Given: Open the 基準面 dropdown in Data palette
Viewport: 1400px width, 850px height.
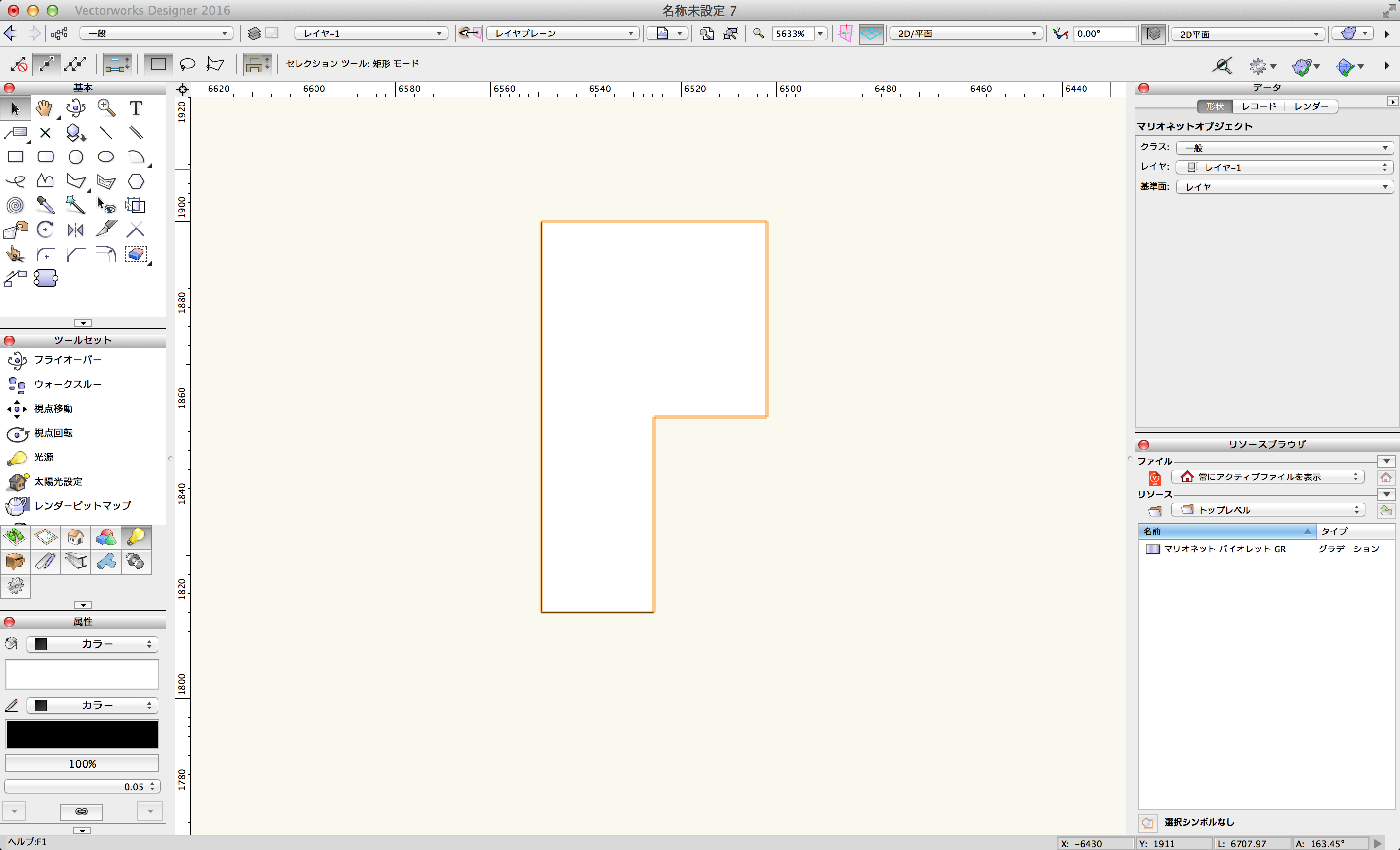Looking at the screenshot, I should (1284, 186).
